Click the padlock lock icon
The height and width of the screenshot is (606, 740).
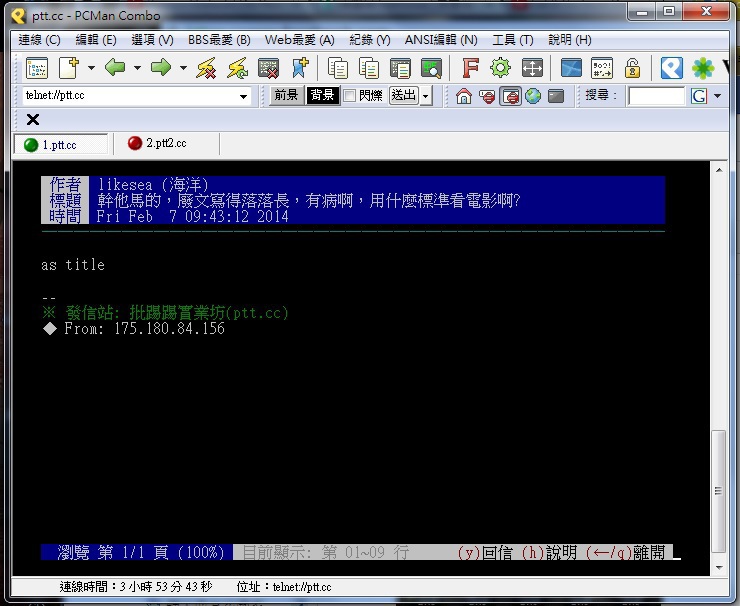pyautogui.click(x=632, y=68)
